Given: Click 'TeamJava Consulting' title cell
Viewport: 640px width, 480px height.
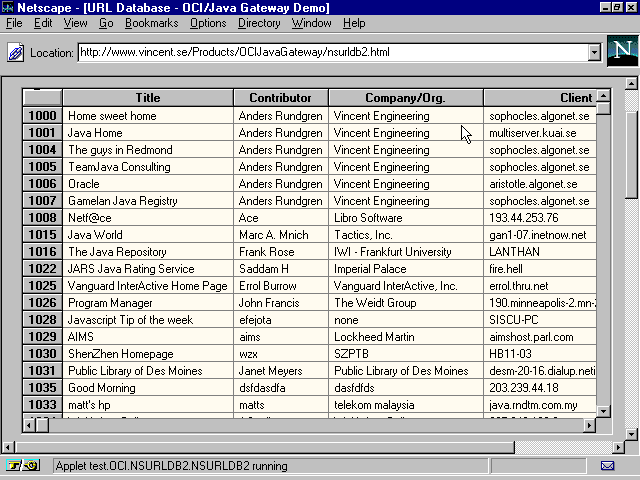Looking at the screenshot, I should [148, 167].
